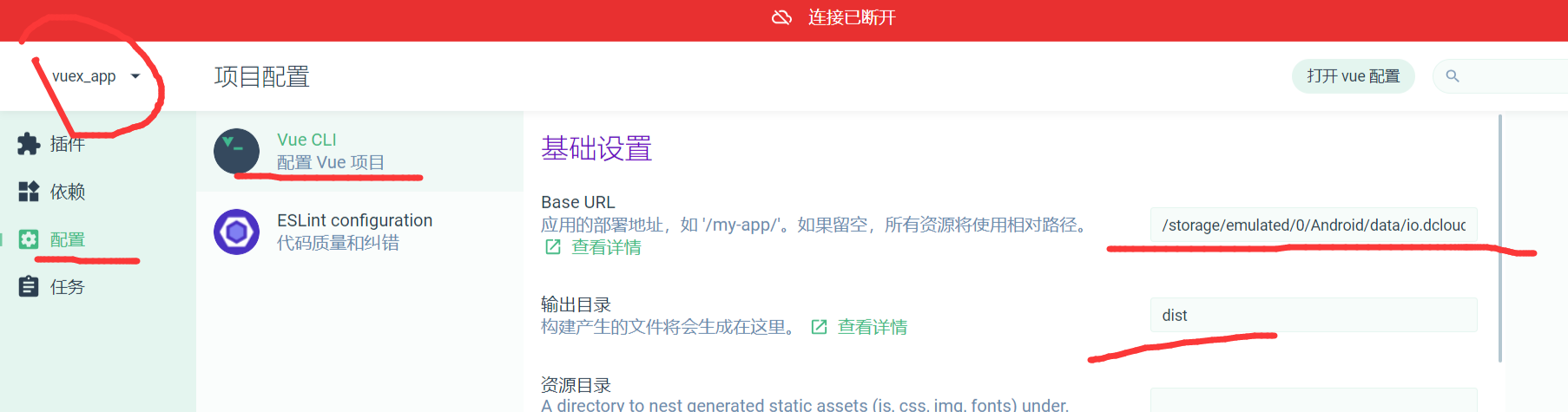Switch to the 配置 configuration section
Viewport: 1568px width, 412px height.
tap(98, 239)
